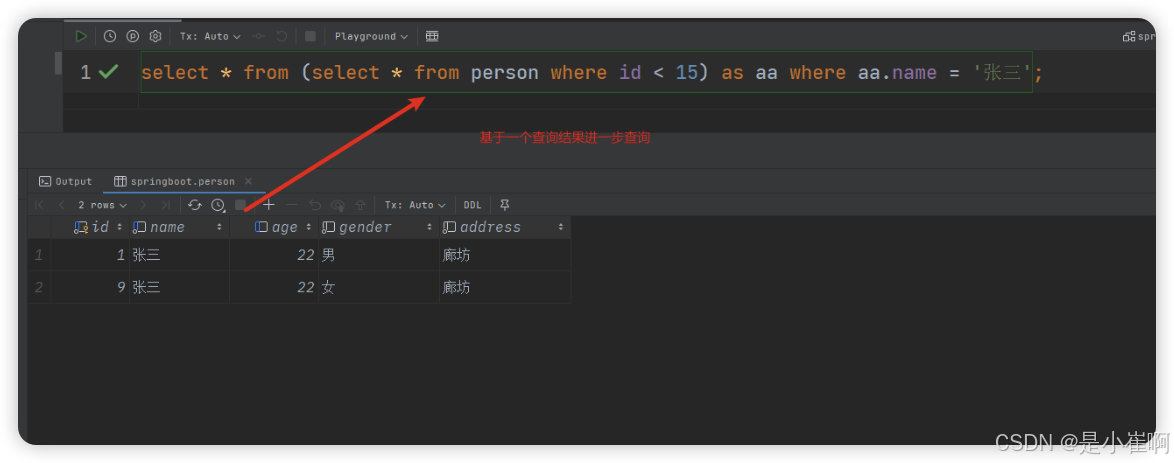Open the Playground mode dropdown

click(x=371, y=36)
